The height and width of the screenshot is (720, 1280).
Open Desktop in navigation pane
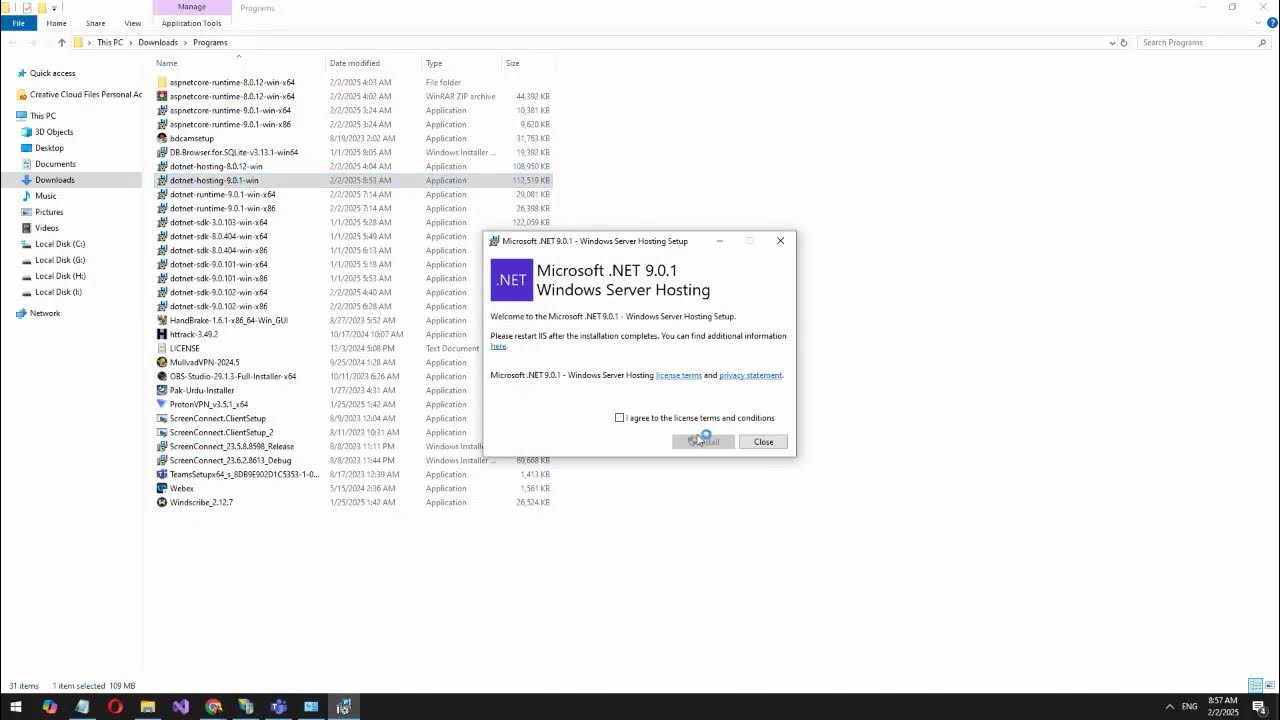point(49,148)
